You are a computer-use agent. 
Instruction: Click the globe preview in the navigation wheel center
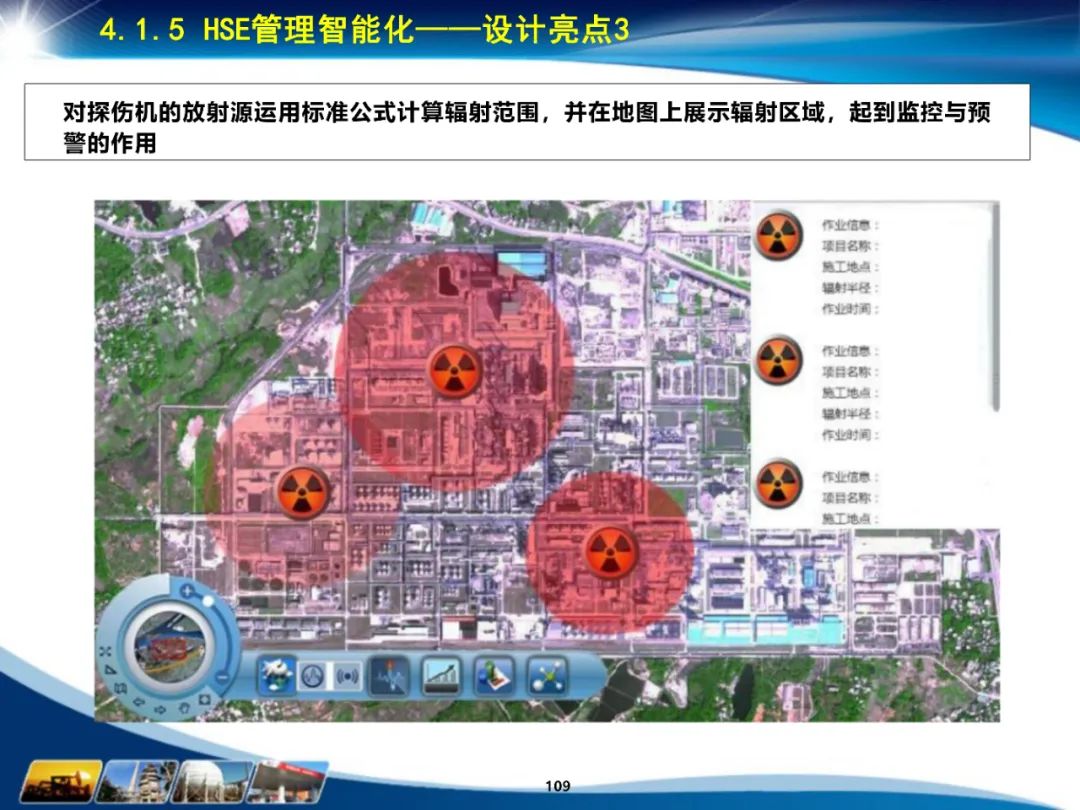(169, 646)
